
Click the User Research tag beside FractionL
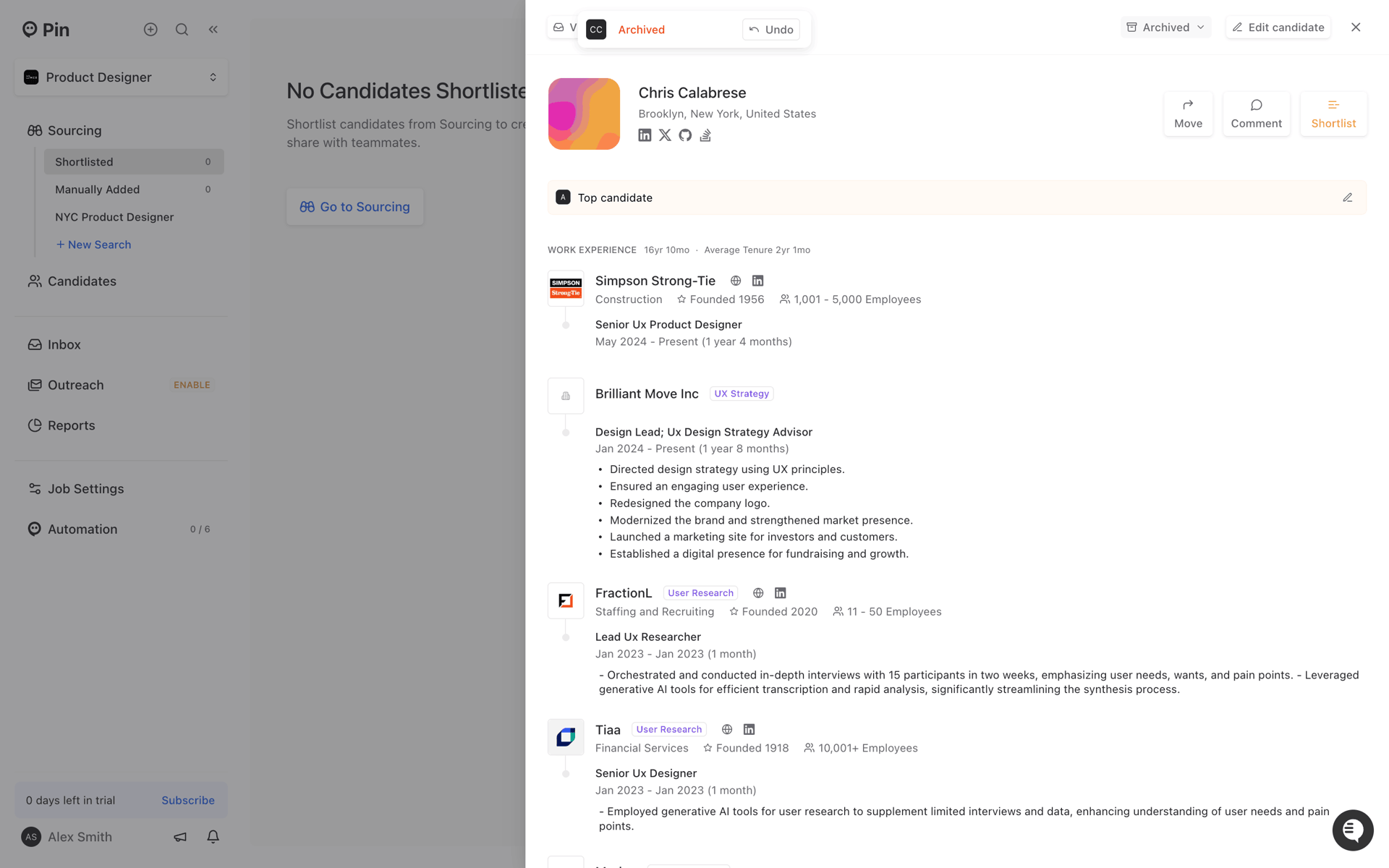pyautogui.click(x=700, y=593)
